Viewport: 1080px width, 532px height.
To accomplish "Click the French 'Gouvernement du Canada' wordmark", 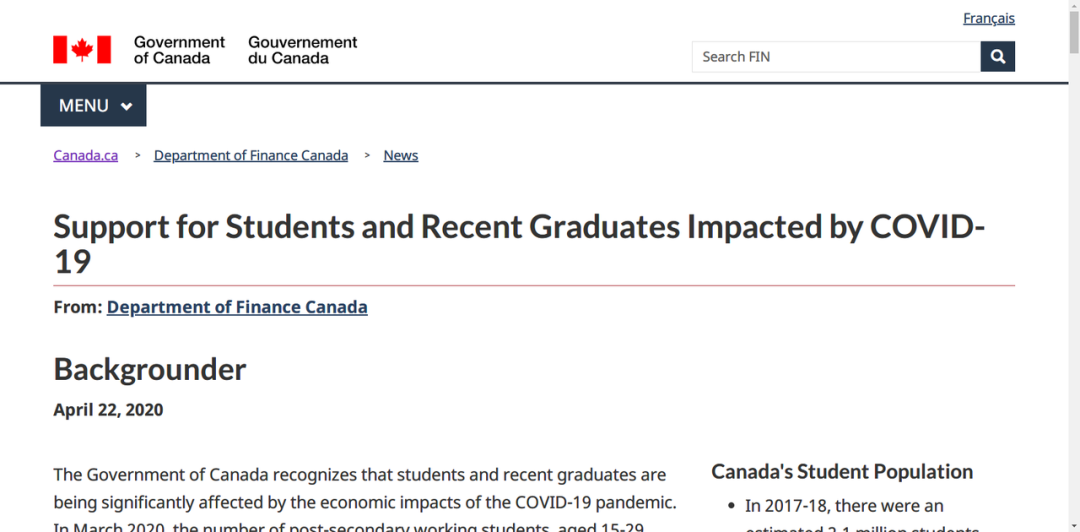I will 302,50.
